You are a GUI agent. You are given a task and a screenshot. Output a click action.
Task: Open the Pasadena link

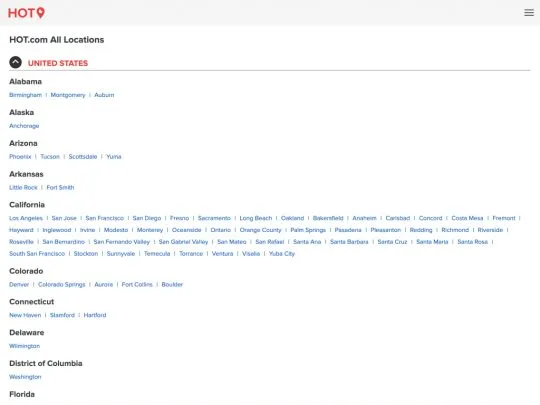(x=348, y=230)
